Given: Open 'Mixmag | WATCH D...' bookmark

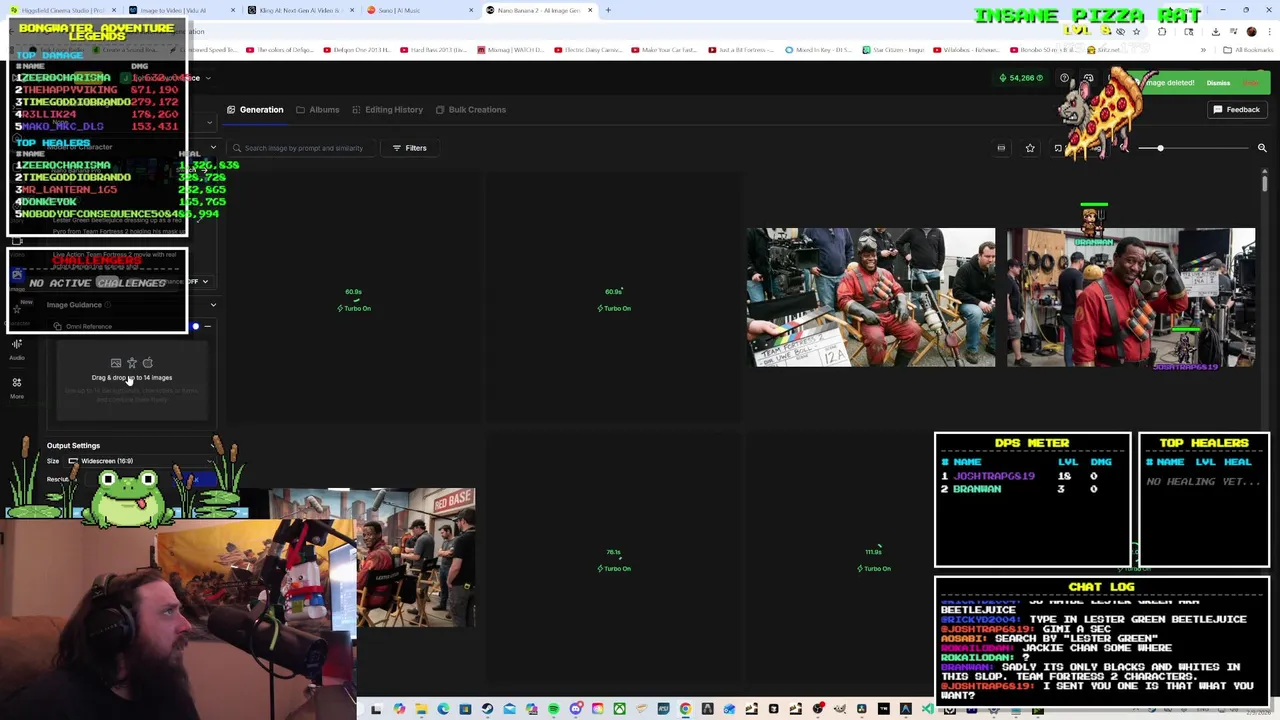Looking at the screenshot, I should click(513, 50).
